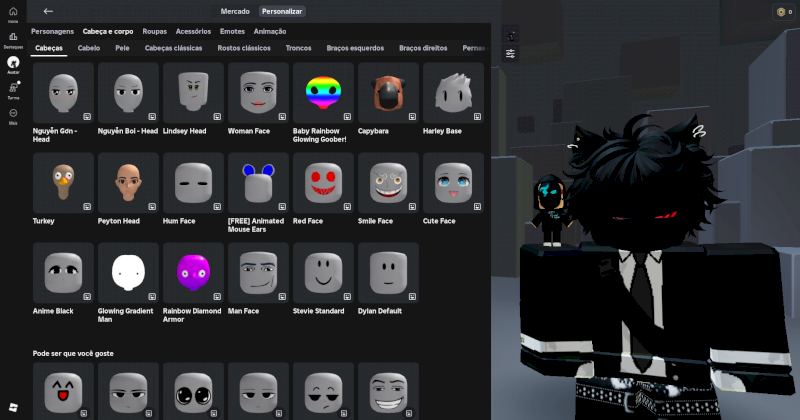800x420 pixels.
Task: Equip the Nguyễn Boi - Head thumbnail
Action: pos(128,93)
